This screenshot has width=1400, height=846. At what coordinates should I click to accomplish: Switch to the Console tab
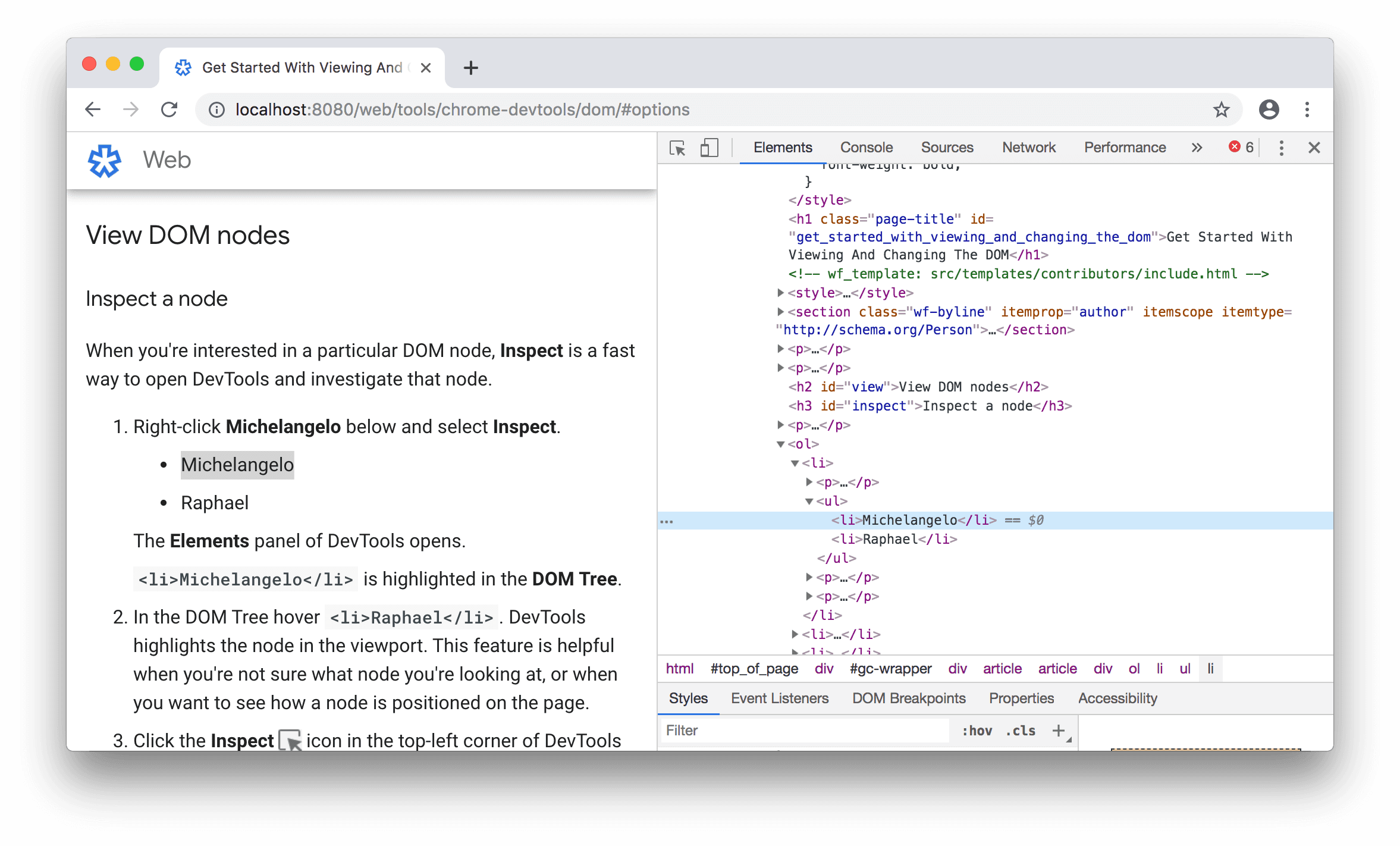point(864,147)
